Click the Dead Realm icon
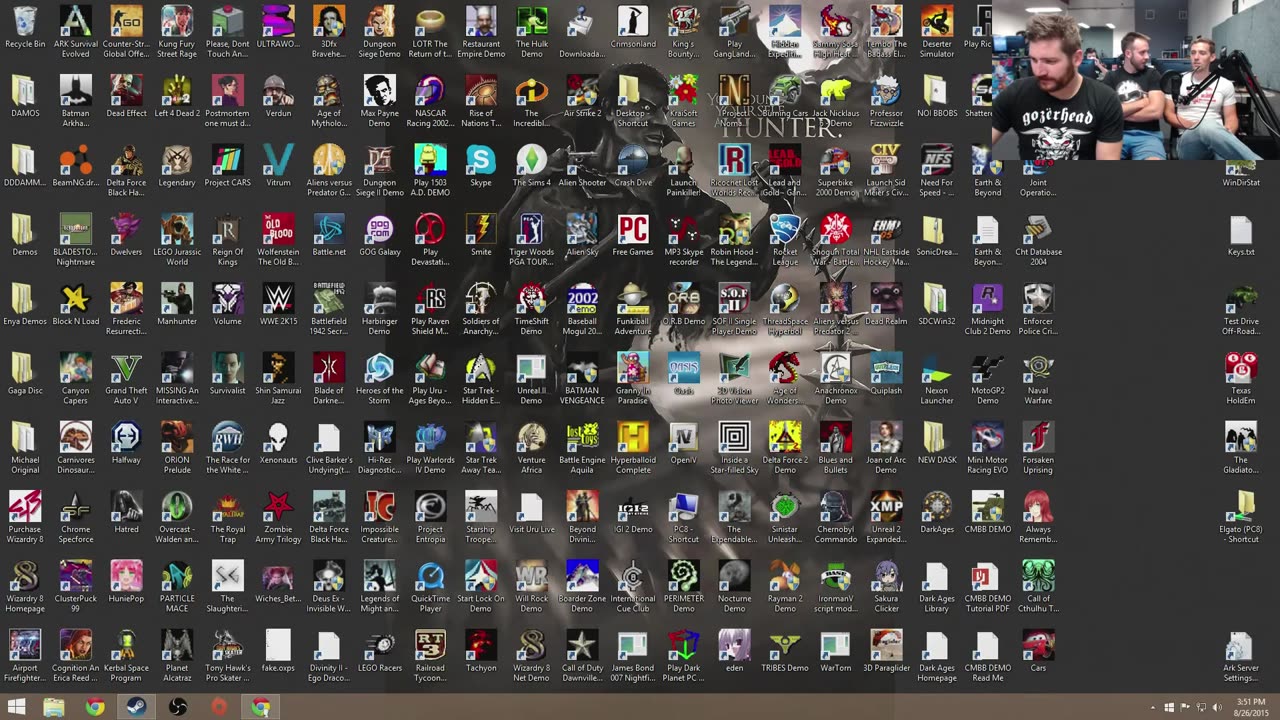The width and height of the screenshot is (1280, 720). click(x=886, y=304)
